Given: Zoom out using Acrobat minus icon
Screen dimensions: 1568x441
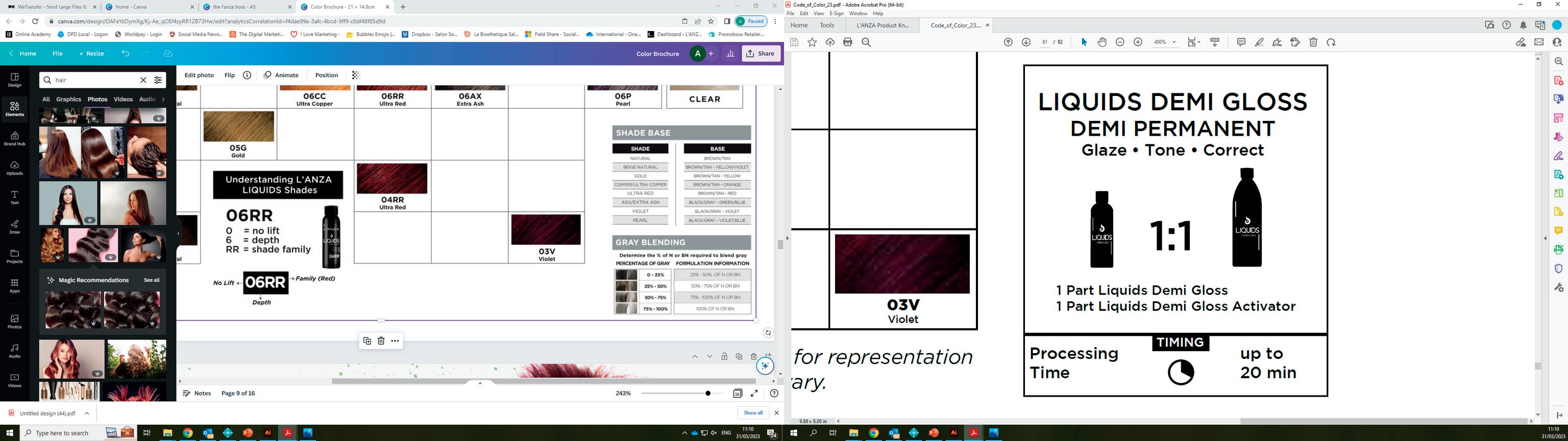Looking at the screenshot, I should click(1120, 42).
